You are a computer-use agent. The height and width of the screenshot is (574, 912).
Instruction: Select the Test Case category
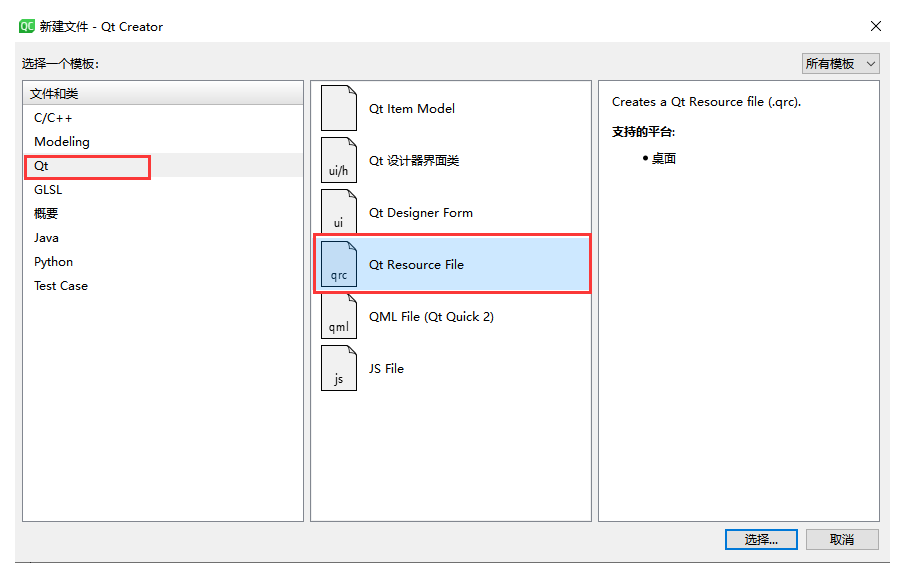click(x=163, y=286)
